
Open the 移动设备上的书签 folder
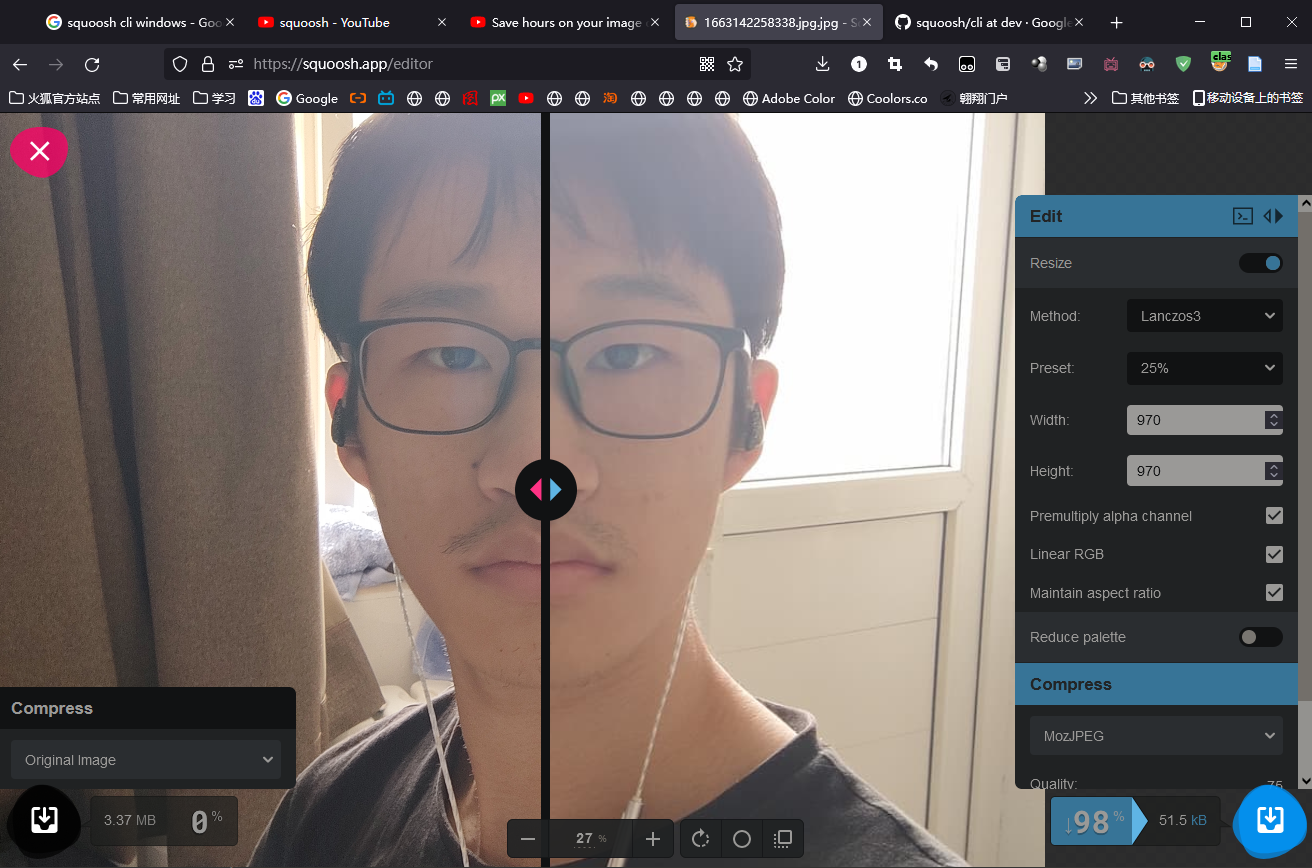click(1248, 98)
